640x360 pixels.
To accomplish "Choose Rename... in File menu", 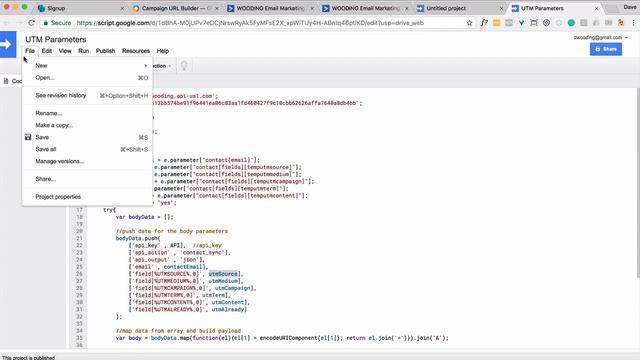I will tap(87, 113).
